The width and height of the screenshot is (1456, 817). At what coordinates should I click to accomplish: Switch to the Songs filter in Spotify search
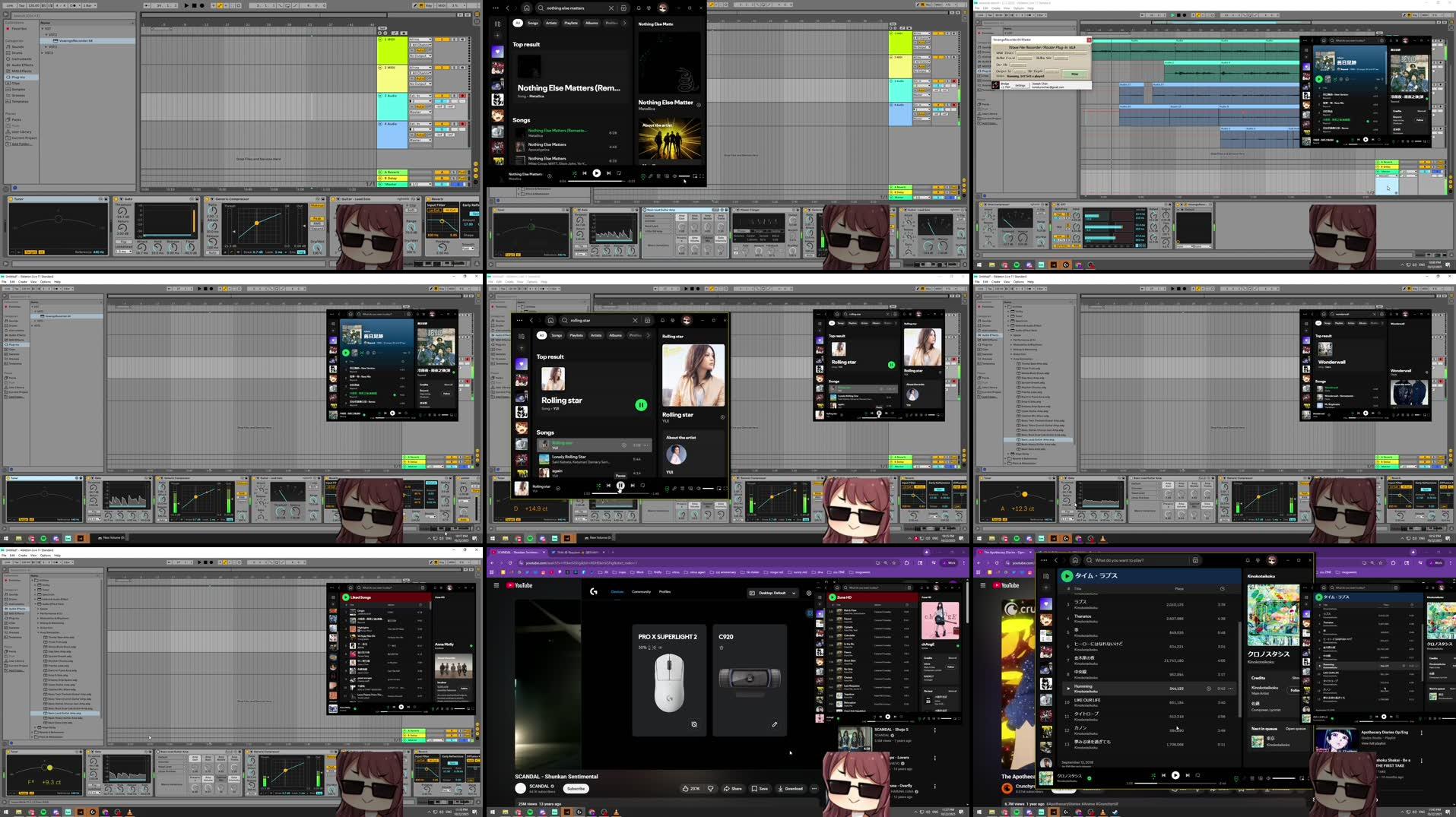point(533,23)
